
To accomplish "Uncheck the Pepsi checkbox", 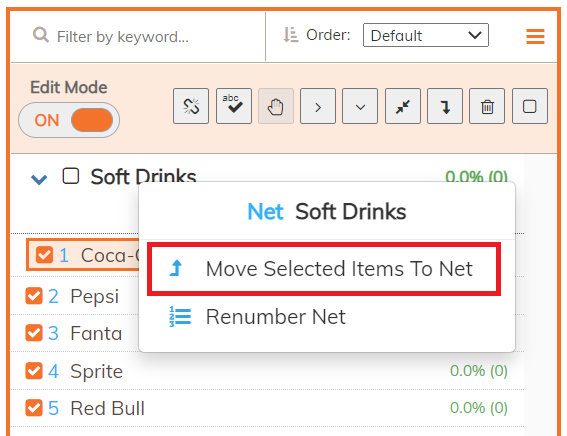I will pos(34,296).
